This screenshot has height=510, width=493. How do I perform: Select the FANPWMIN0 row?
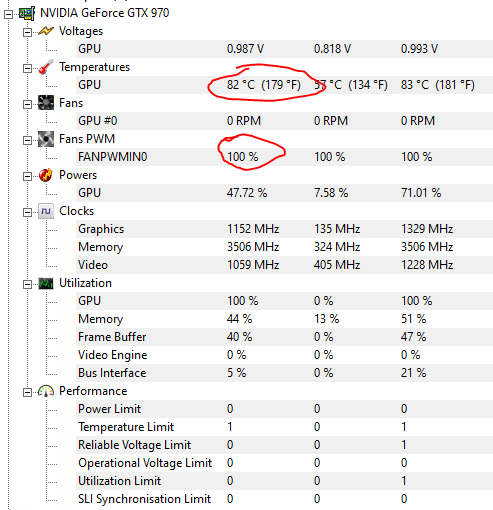(x=284, y=157)
